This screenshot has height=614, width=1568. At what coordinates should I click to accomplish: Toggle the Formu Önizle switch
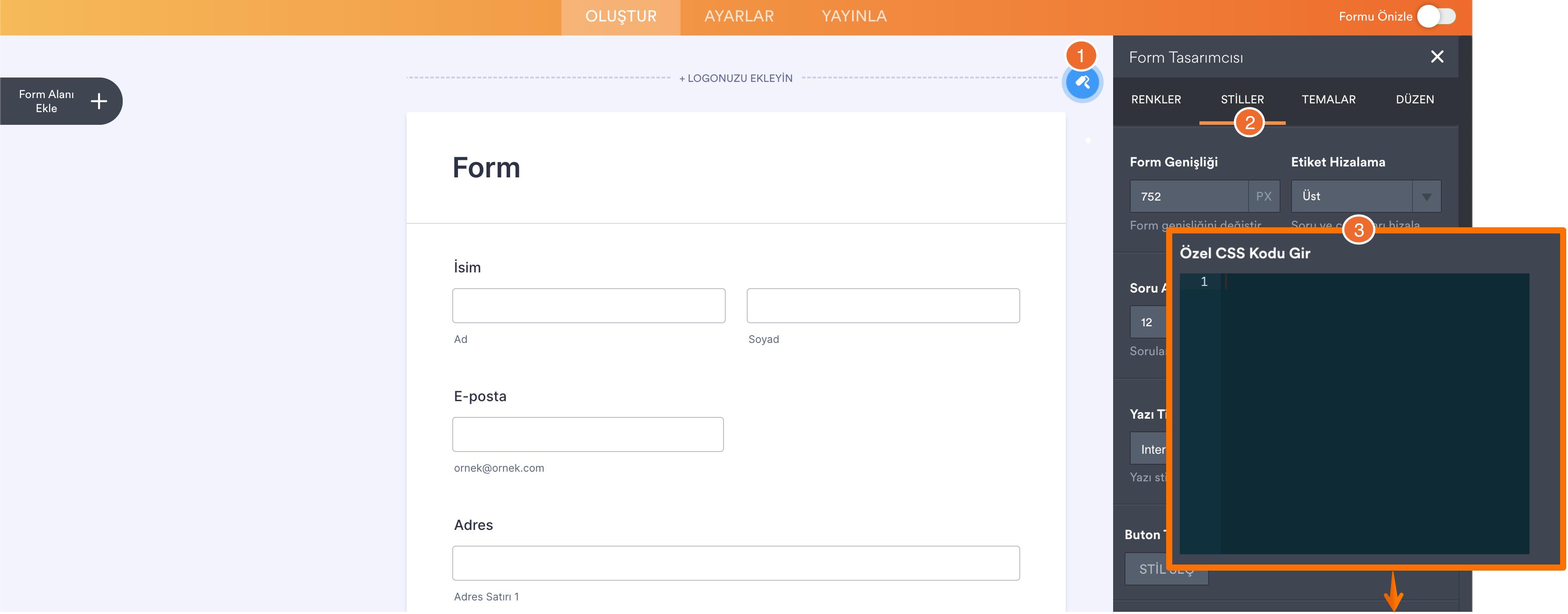(x=1436, y=17)
